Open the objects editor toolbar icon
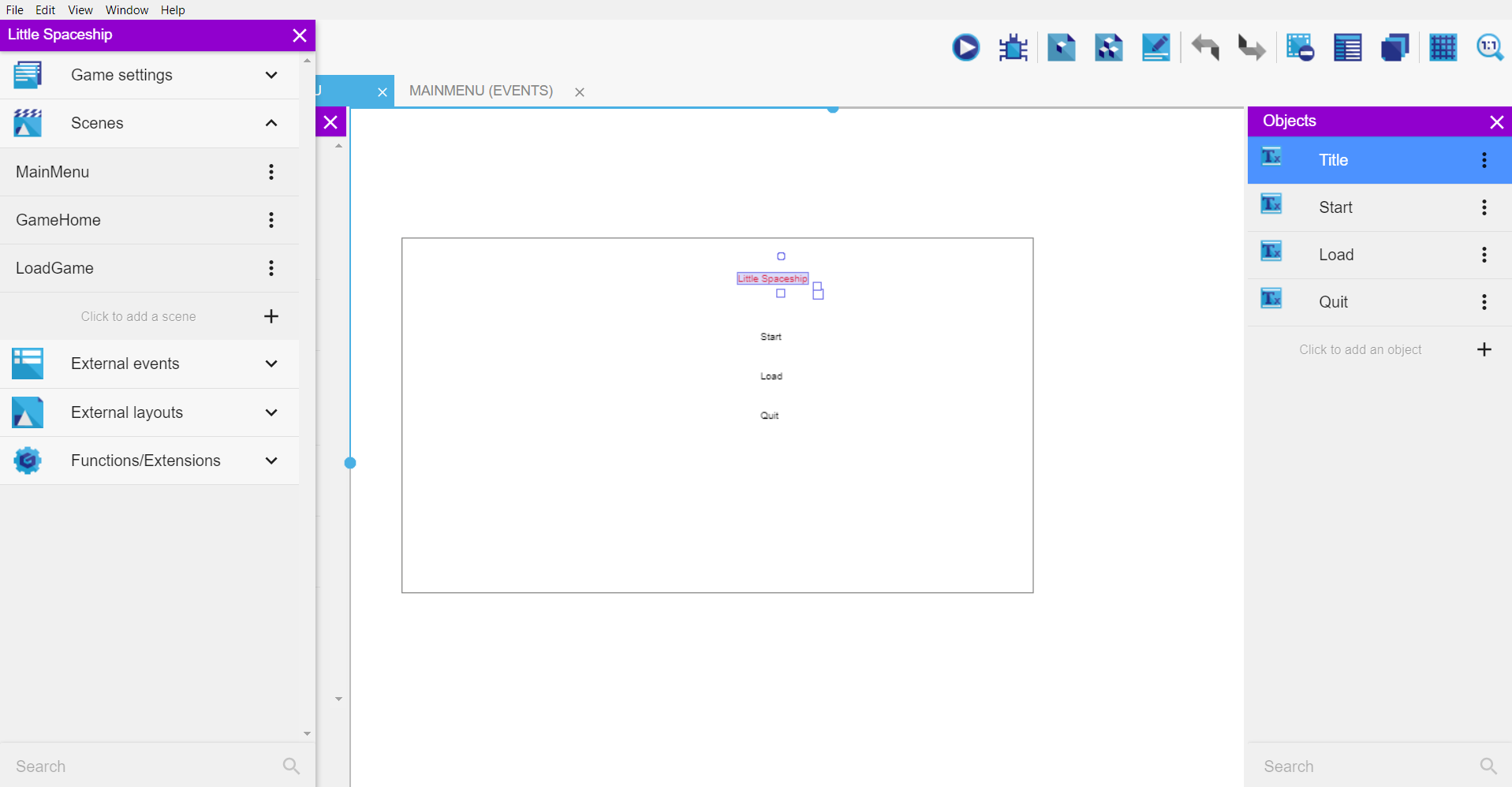This screenshot has width=1512, height=787. 1061,48
